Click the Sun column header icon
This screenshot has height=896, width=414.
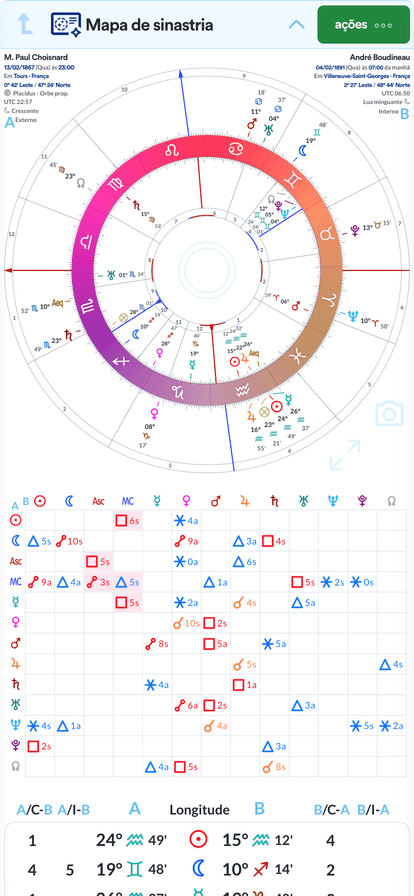(x=40, y=501)
